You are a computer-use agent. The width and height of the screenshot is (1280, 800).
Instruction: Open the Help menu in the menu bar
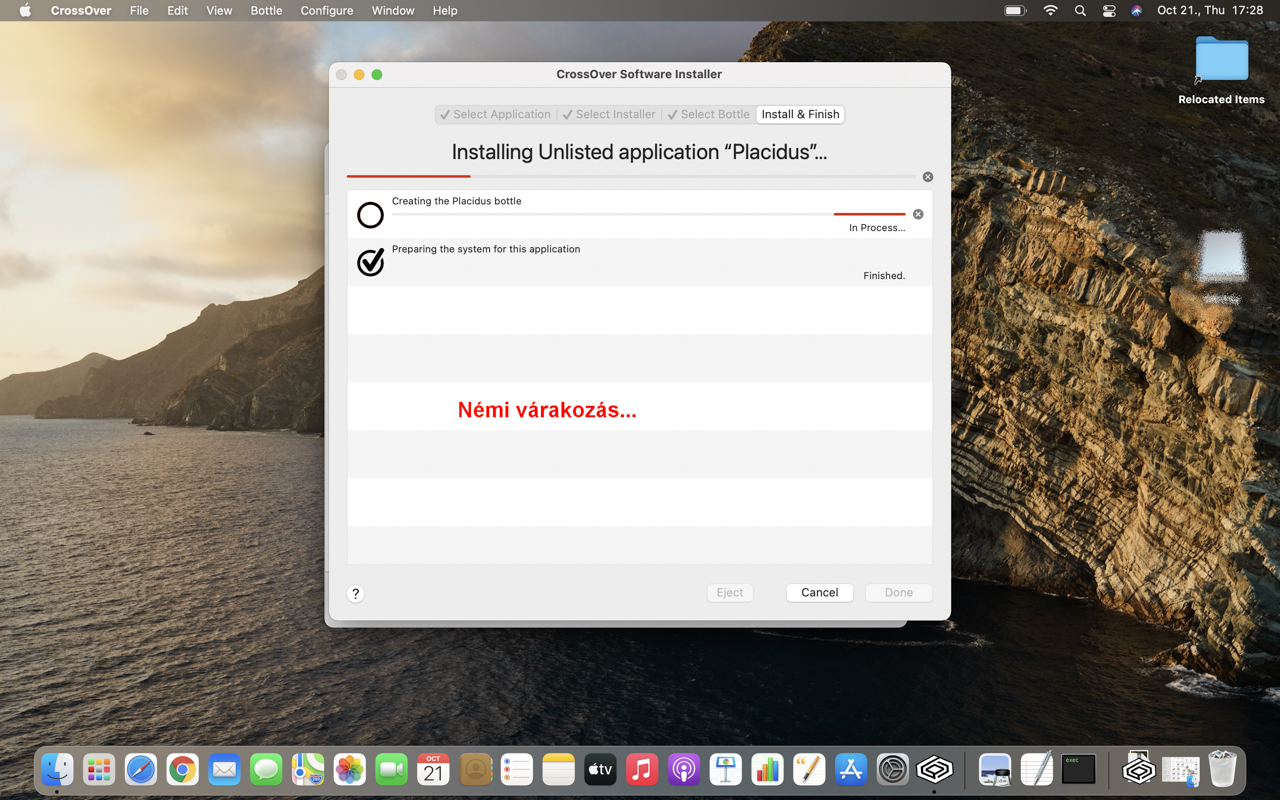click(445, 11)
